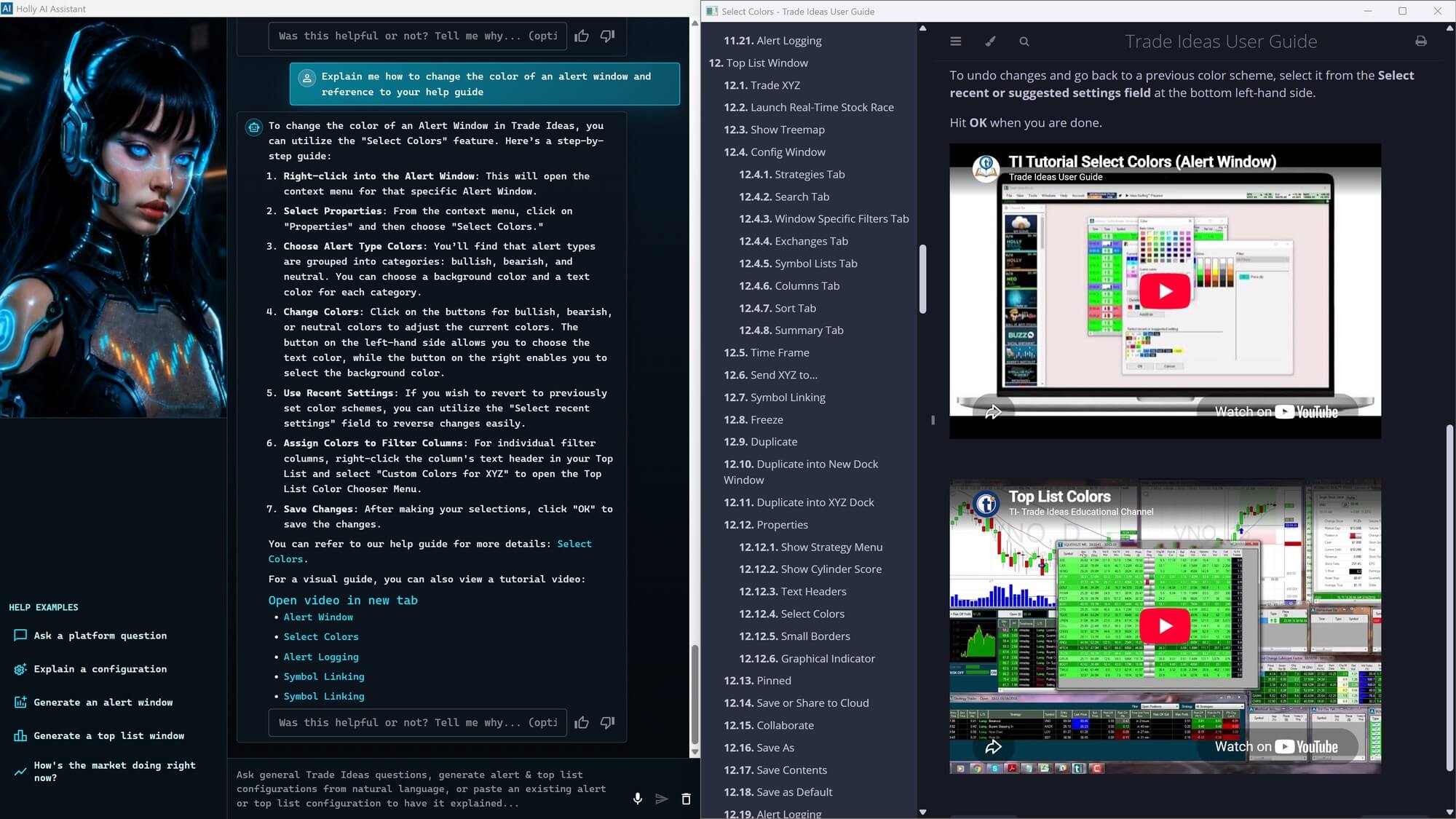Toggle the user guide sidebar hamburger icon
1456x819 pixels.
point(956,41)
